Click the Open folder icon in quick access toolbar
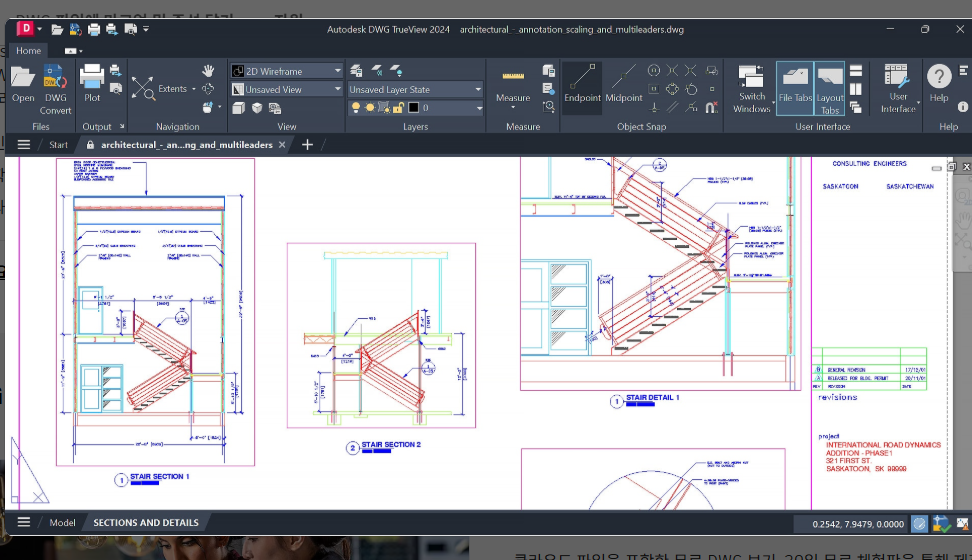 (x=57, y=29)
